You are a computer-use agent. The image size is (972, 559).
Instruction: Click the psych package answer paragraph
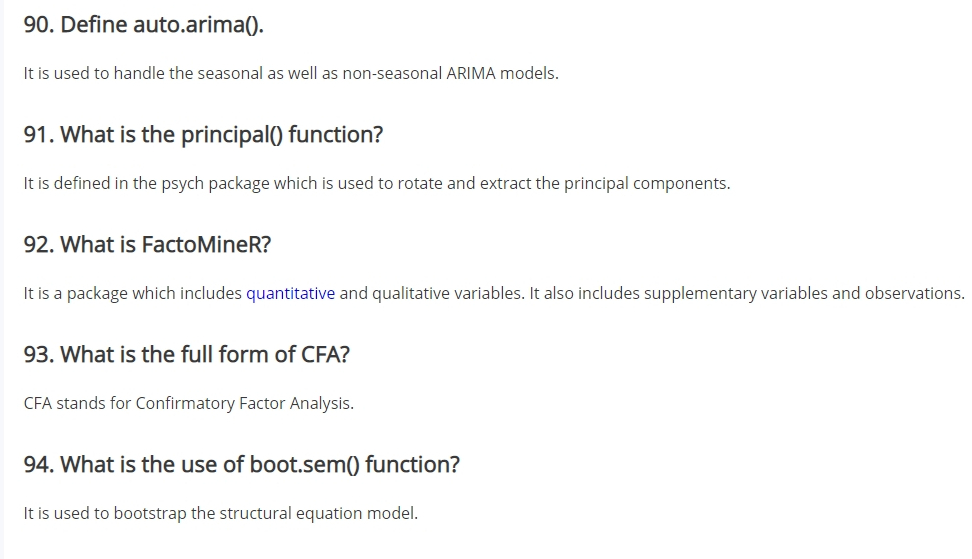(377, 183)
